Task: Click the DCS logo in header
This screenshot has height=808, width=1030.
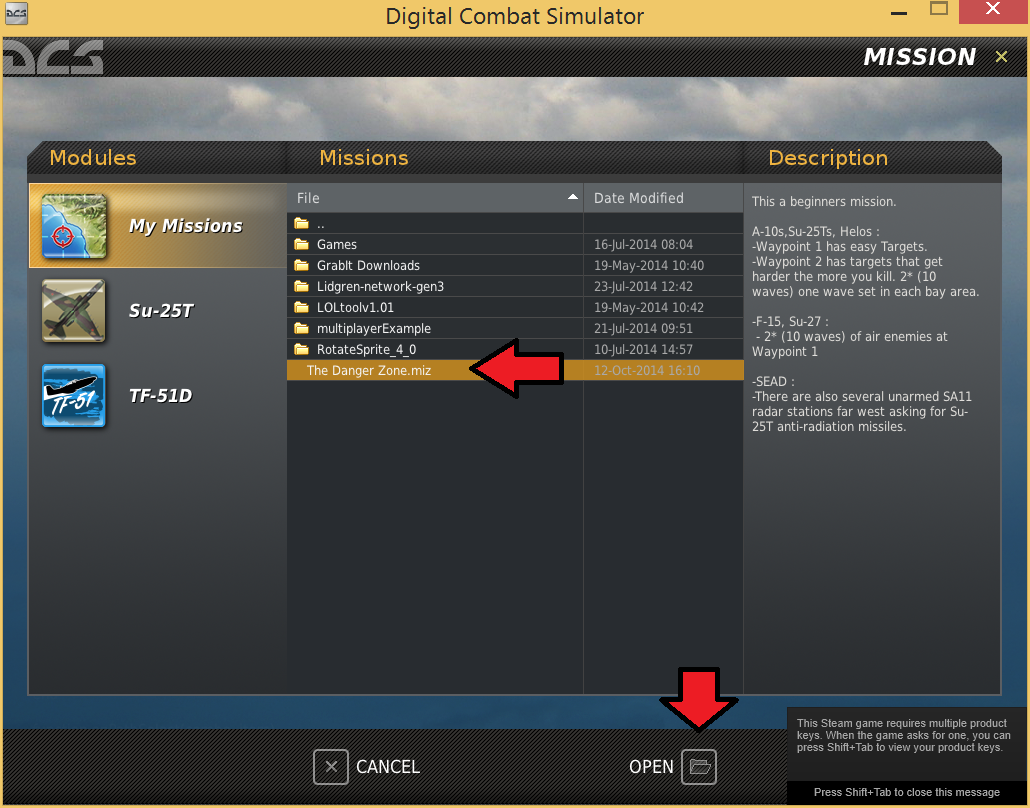Action: 53,57
